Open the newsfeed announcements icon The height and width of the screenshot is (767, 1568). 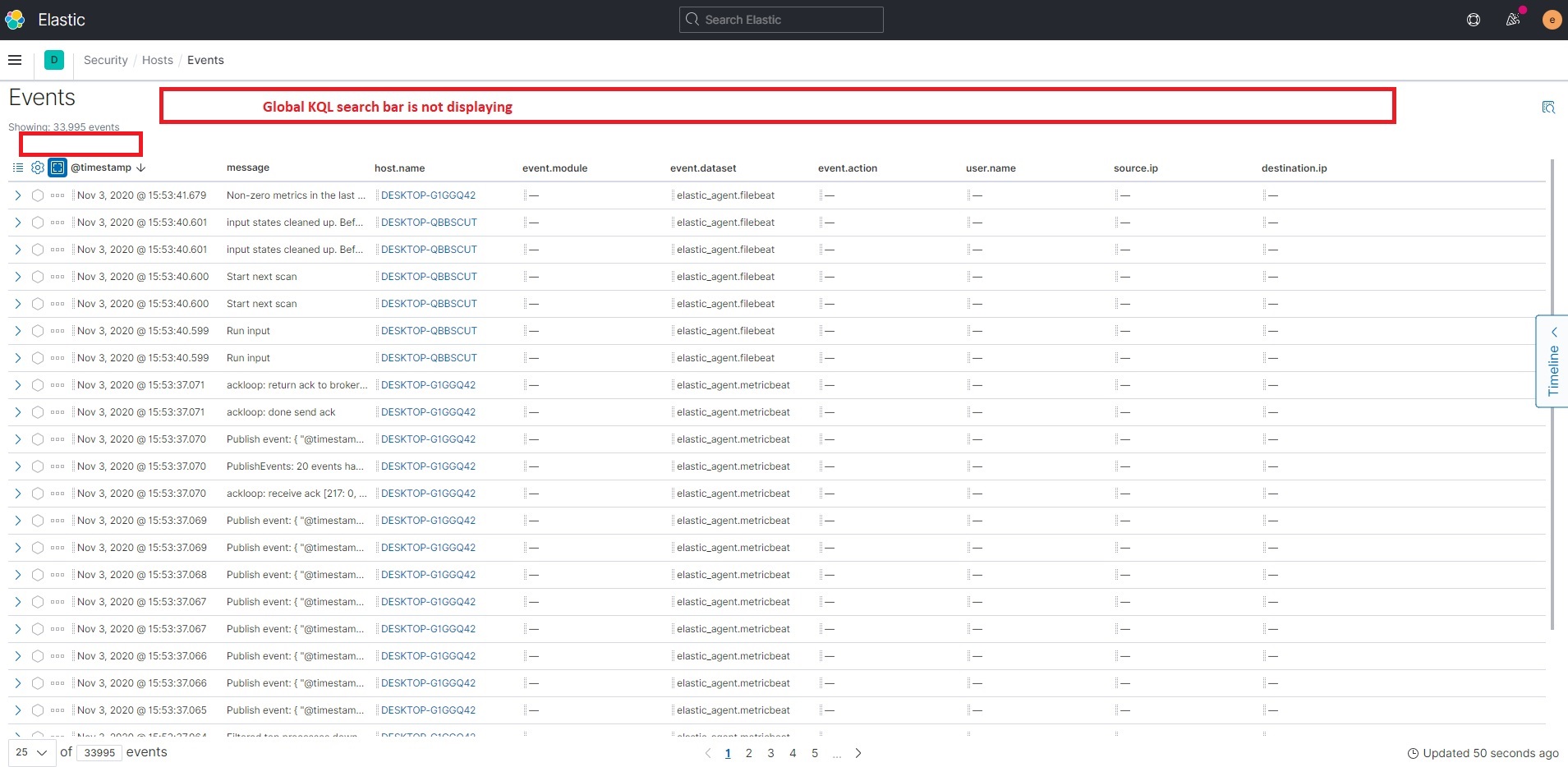point(1512,19)
